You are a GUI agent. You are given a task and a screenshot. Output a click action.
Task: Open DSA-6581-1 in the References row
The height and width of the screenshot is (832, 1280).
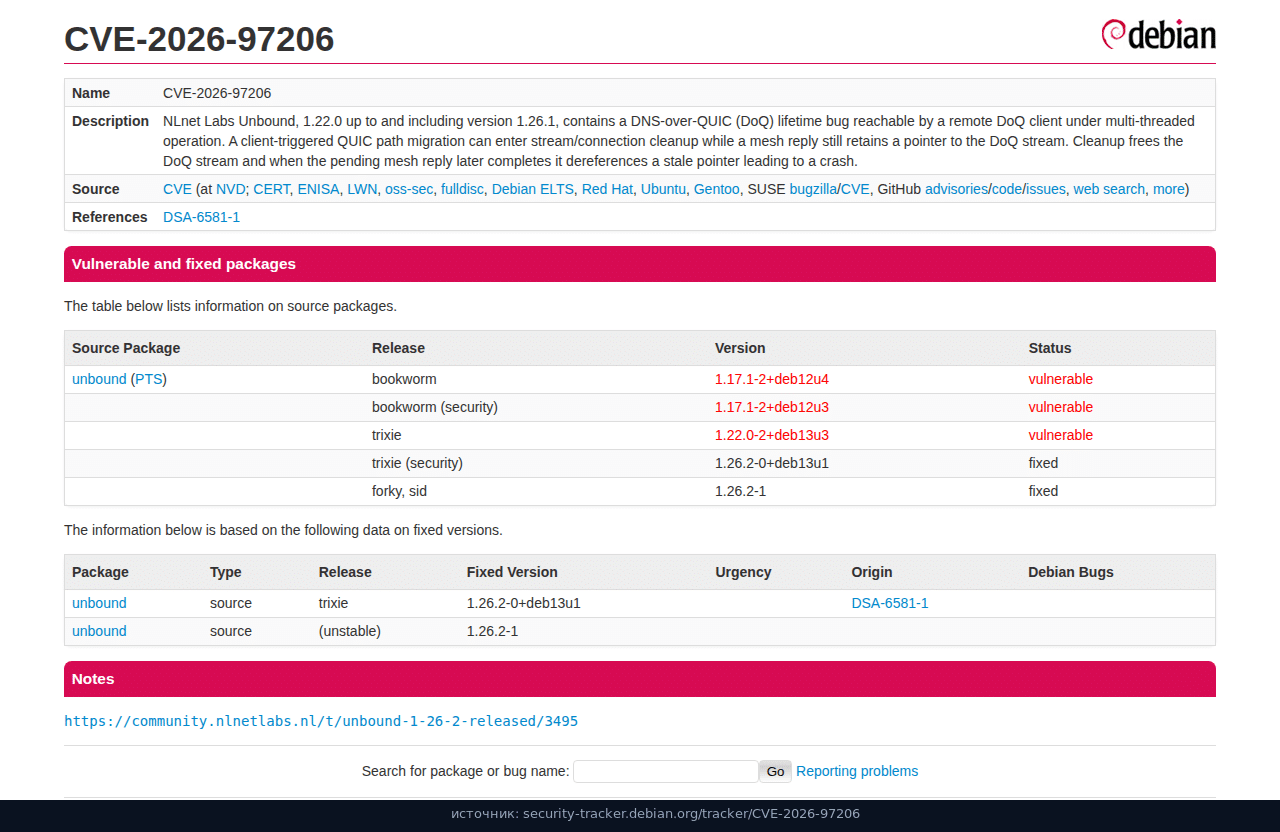click(201, 217)
